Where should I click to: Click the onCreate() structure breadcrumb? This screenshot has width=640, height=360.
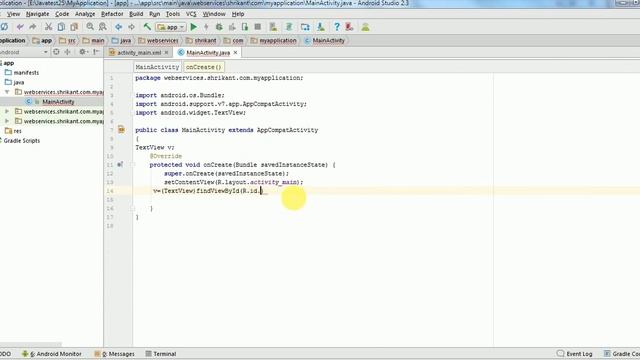(x=203, y=67)
